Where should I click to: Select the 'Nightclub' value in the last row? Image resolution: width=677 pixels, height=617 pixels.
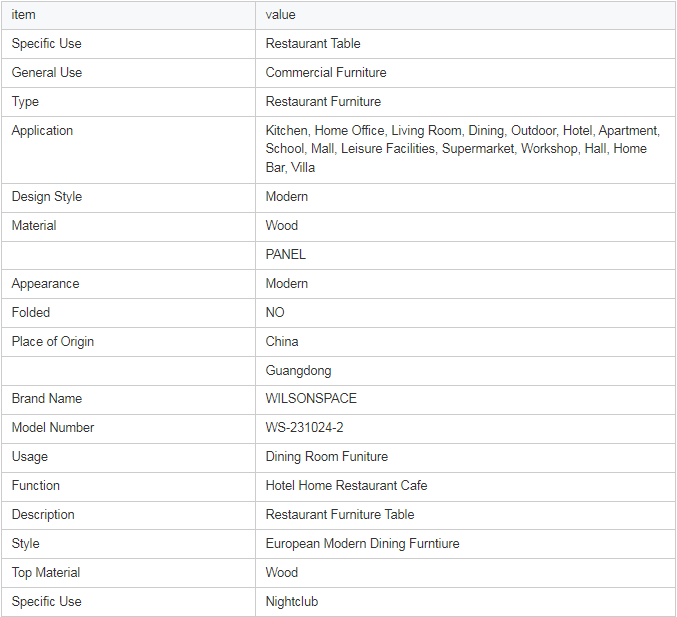(x=291, y=601)
